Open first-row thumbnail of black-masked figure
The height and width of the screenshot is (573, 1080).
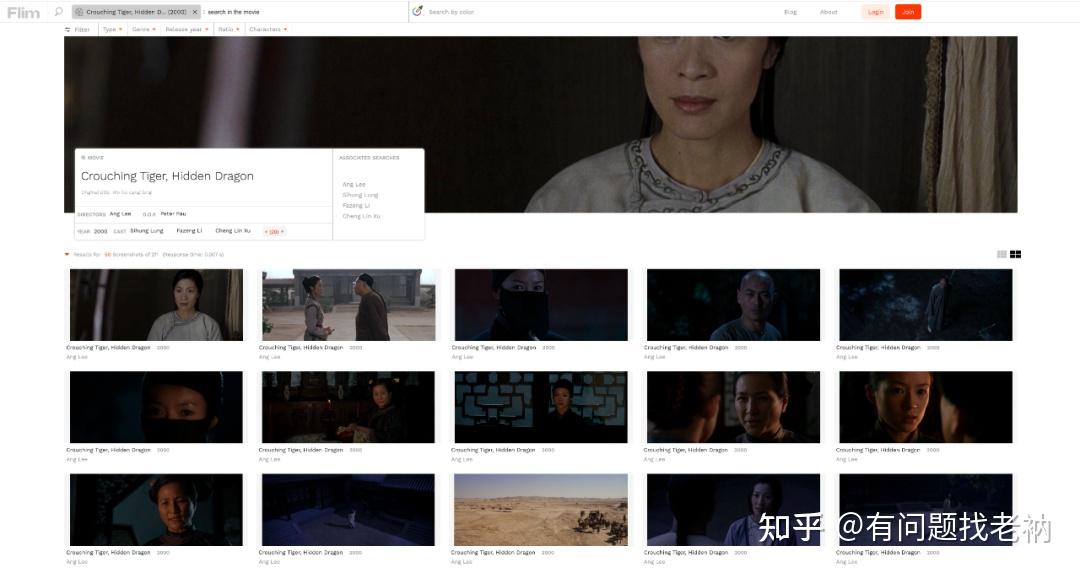click(x=541, y=304)
